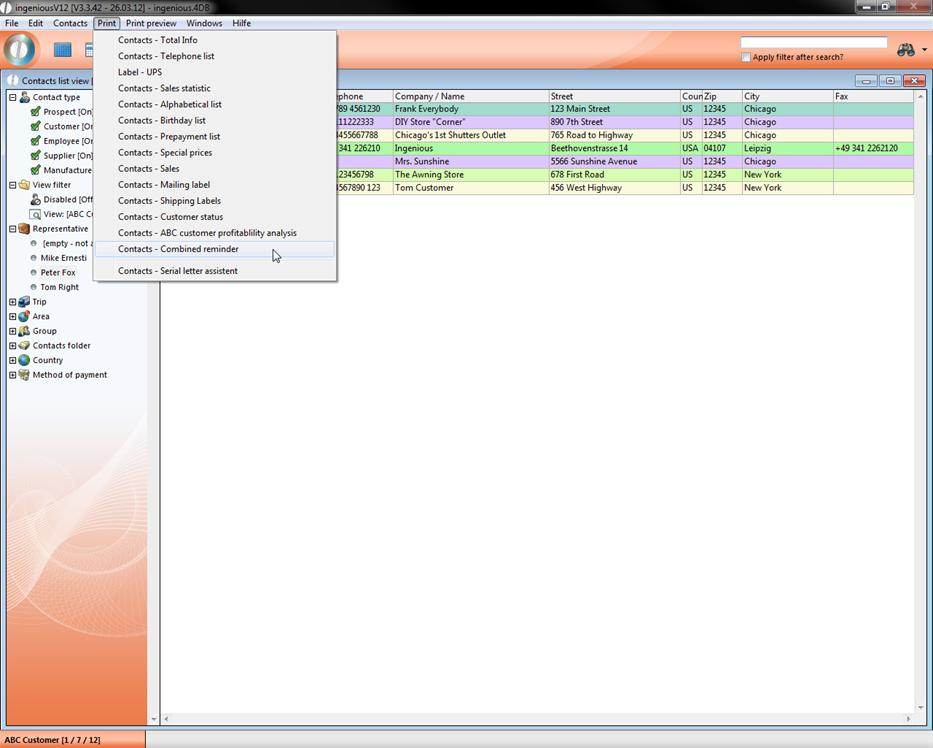The image size is (933, 748).
Task: Click the search text input field
Action: click(813, 43)
